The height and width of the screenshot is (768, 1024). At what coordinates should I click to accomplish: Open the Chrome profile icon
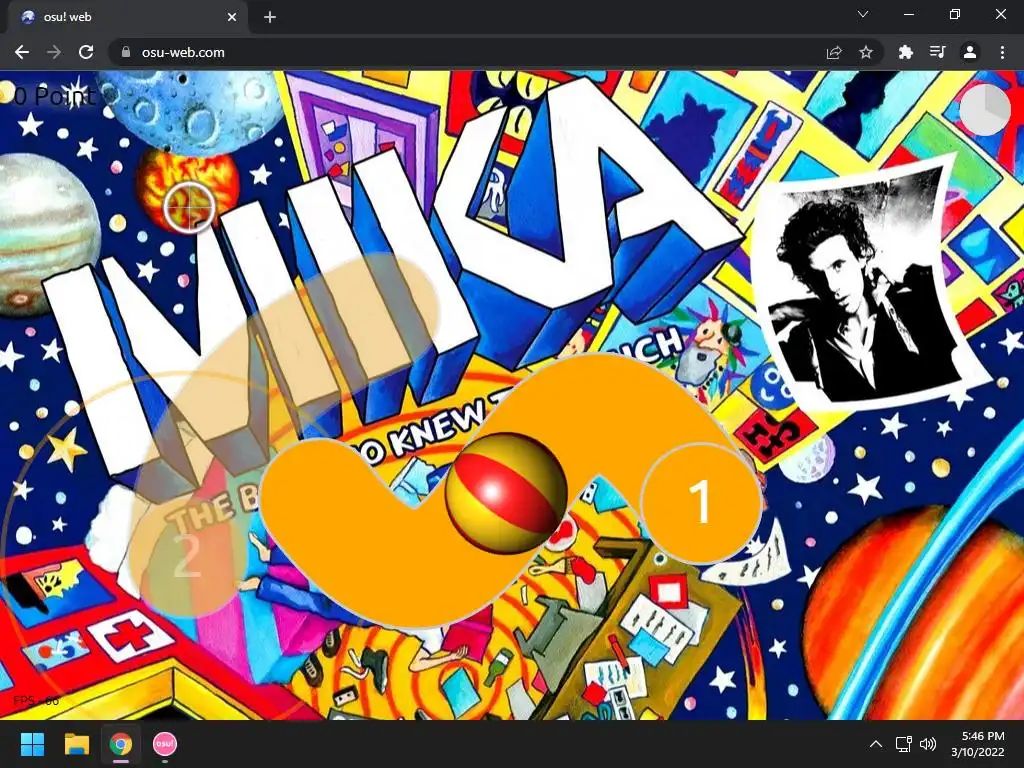pos(970,52)
